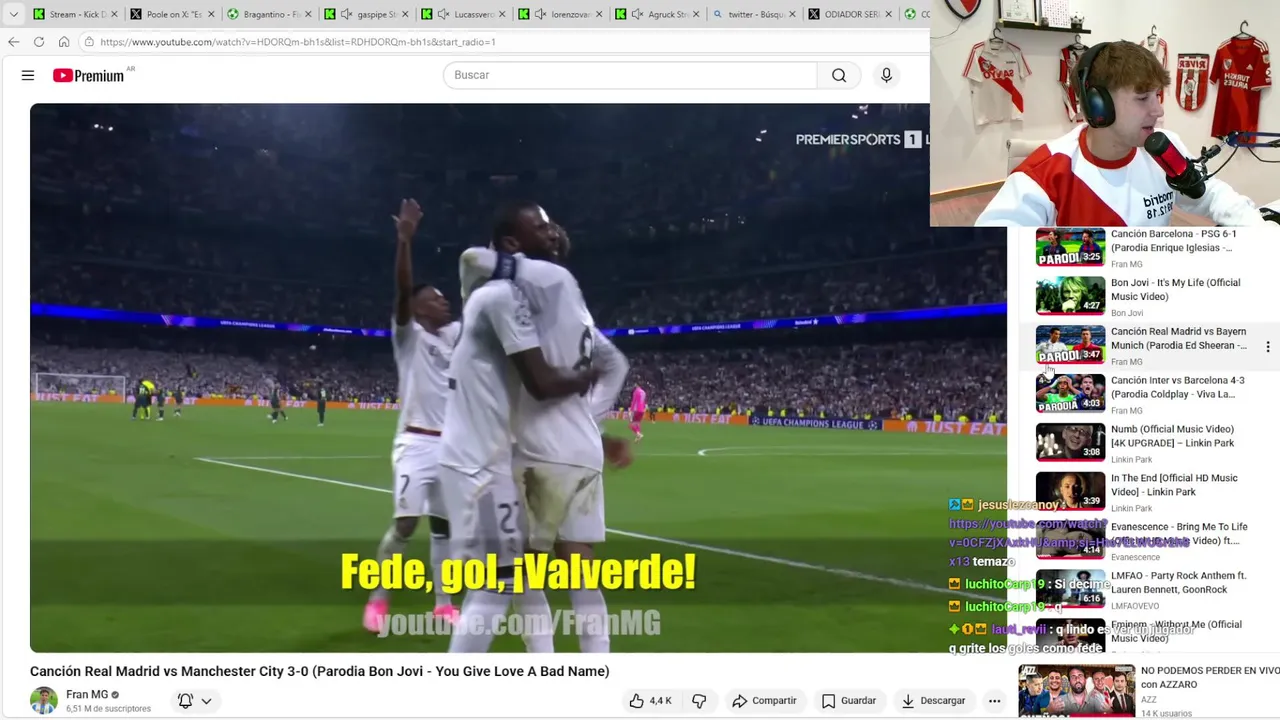Screen dimensions: 1280x720
Task: Toggle the notification bell for Fran MG
Action: pyautogui.click(x=185, y=701)
